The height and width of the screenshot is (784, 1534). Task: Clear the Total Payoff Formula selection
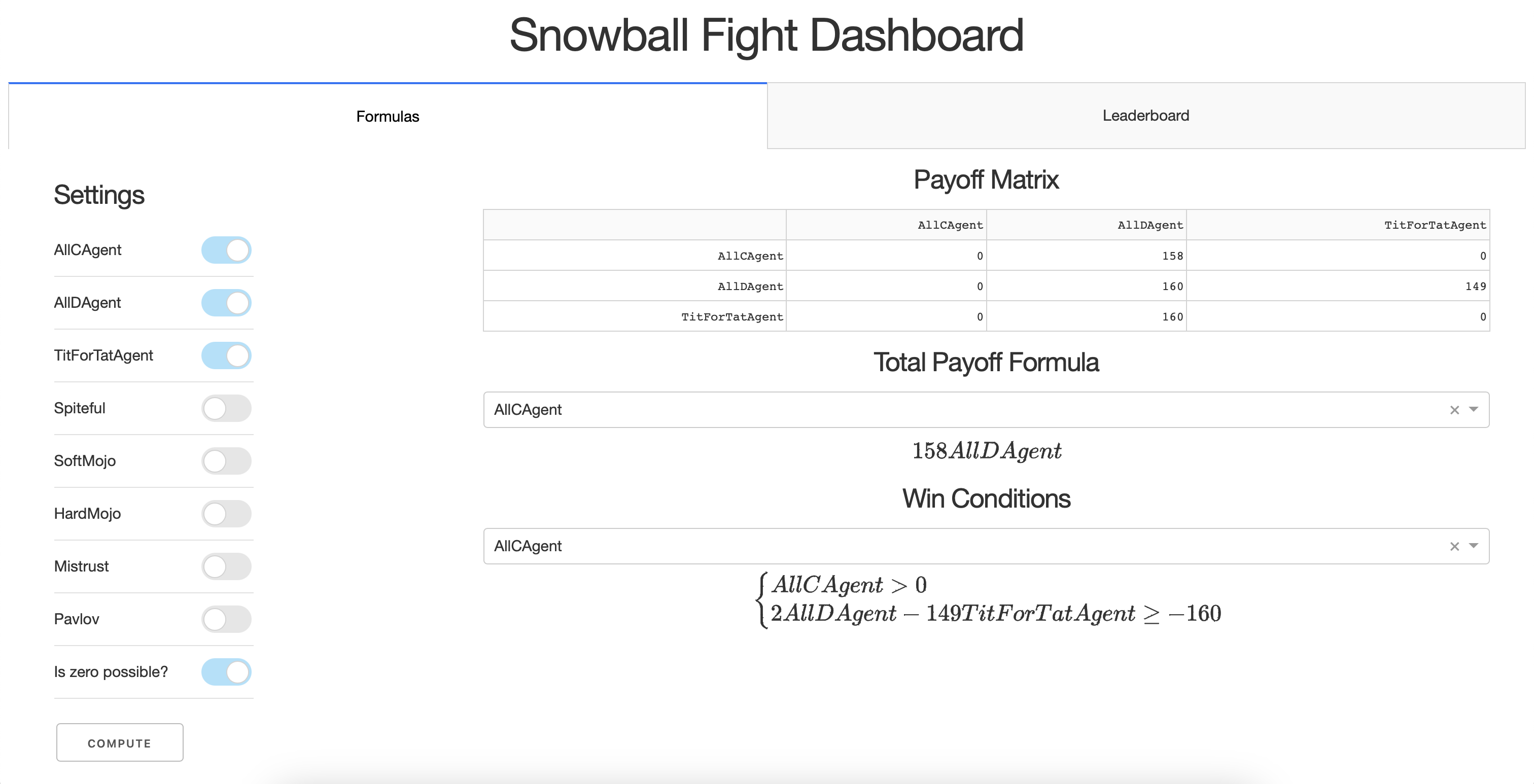point(1454,410)
